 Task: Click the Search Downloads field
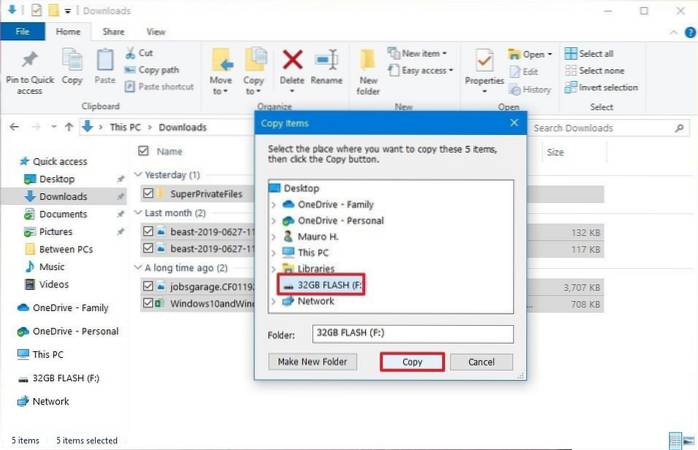coord(608,128)
